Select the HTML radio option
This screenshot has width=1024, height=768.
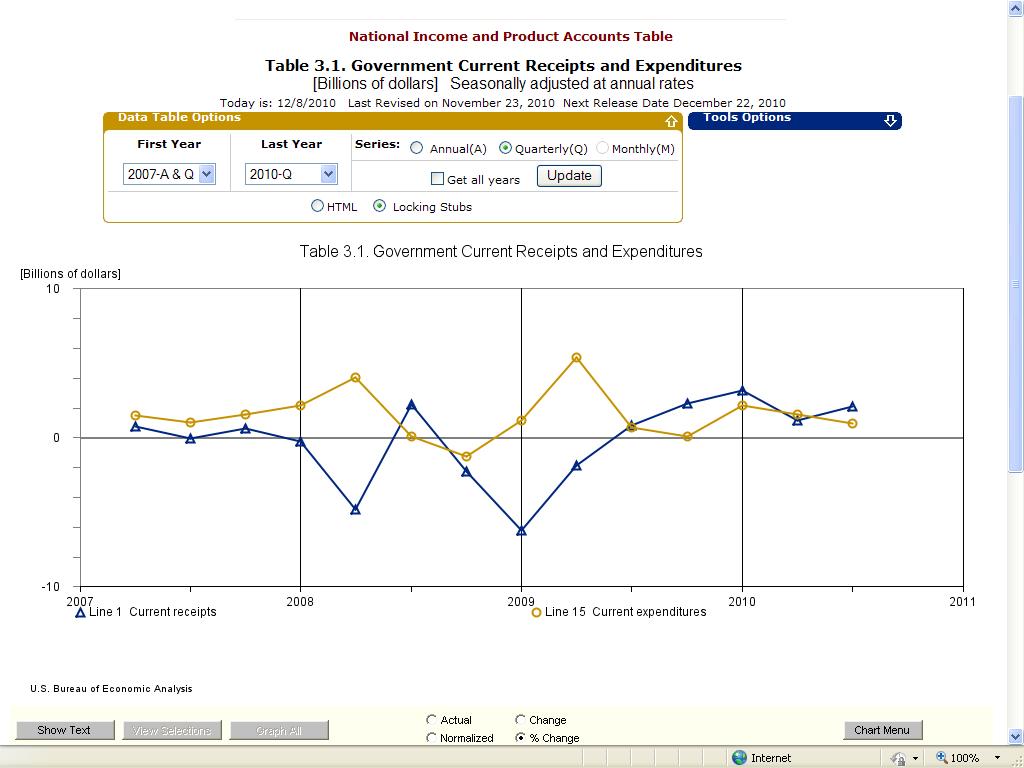tap(317, 206)
